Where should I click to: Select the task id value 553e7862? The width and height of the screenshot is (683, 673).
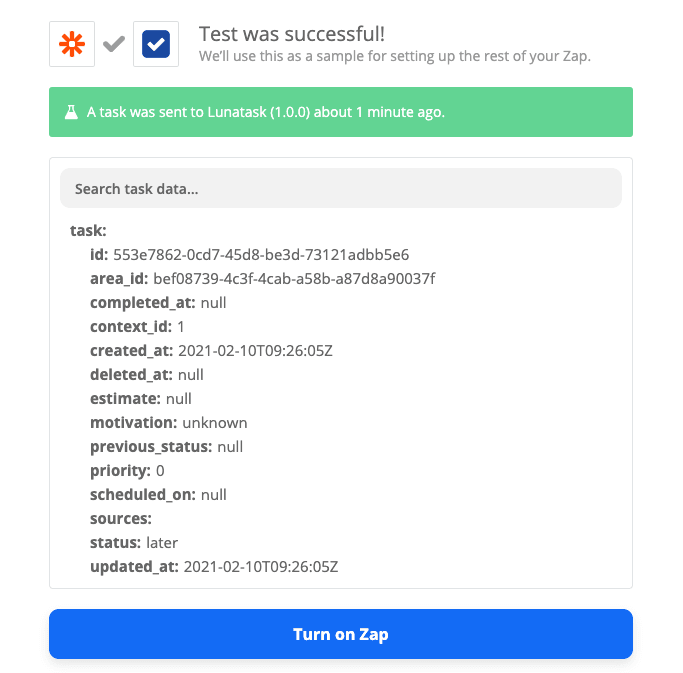261,255
